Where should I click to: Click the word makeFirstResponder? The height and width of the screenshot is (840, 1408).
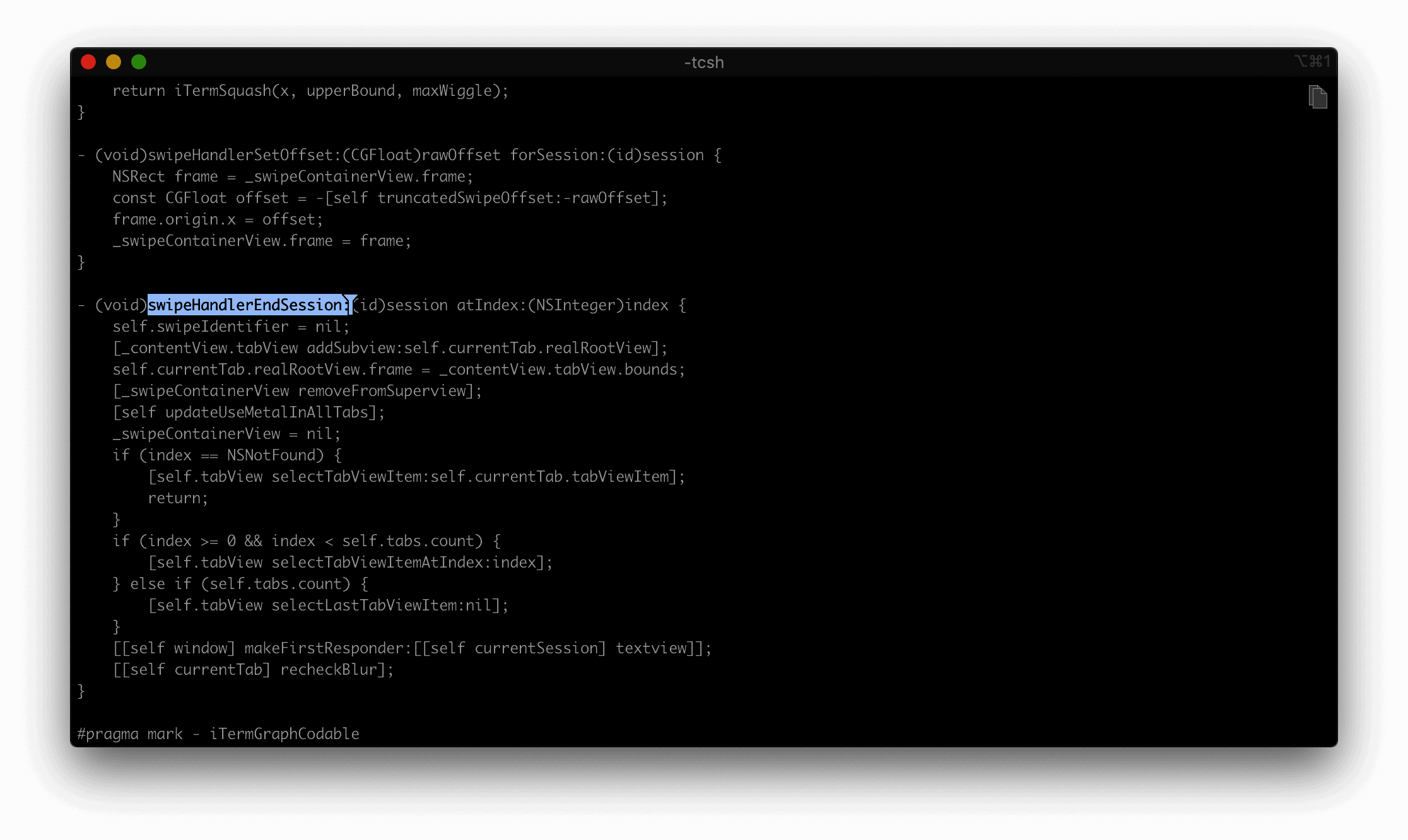click(324, 648)
